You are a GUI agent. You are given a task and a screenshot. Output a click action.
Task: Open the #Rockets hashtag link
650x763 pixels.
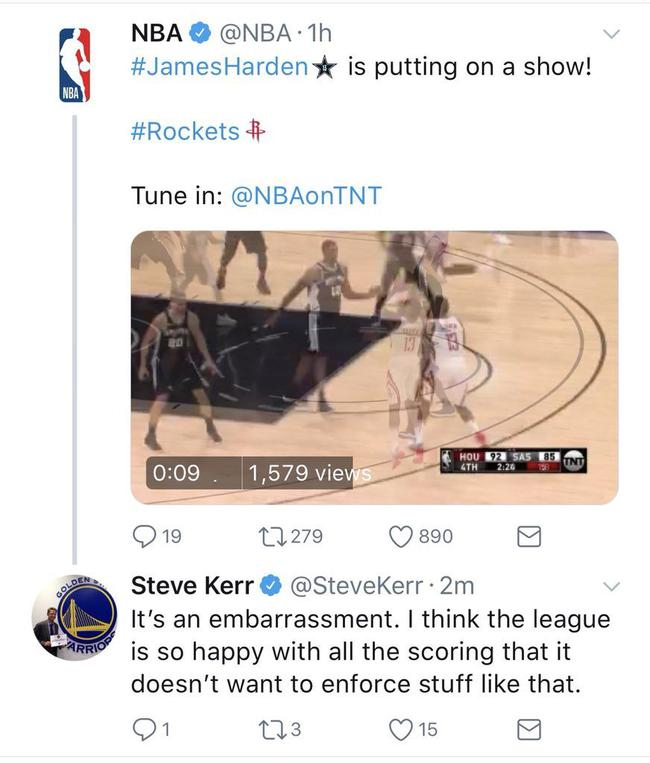pyautogui.click(x=186, y=131)
